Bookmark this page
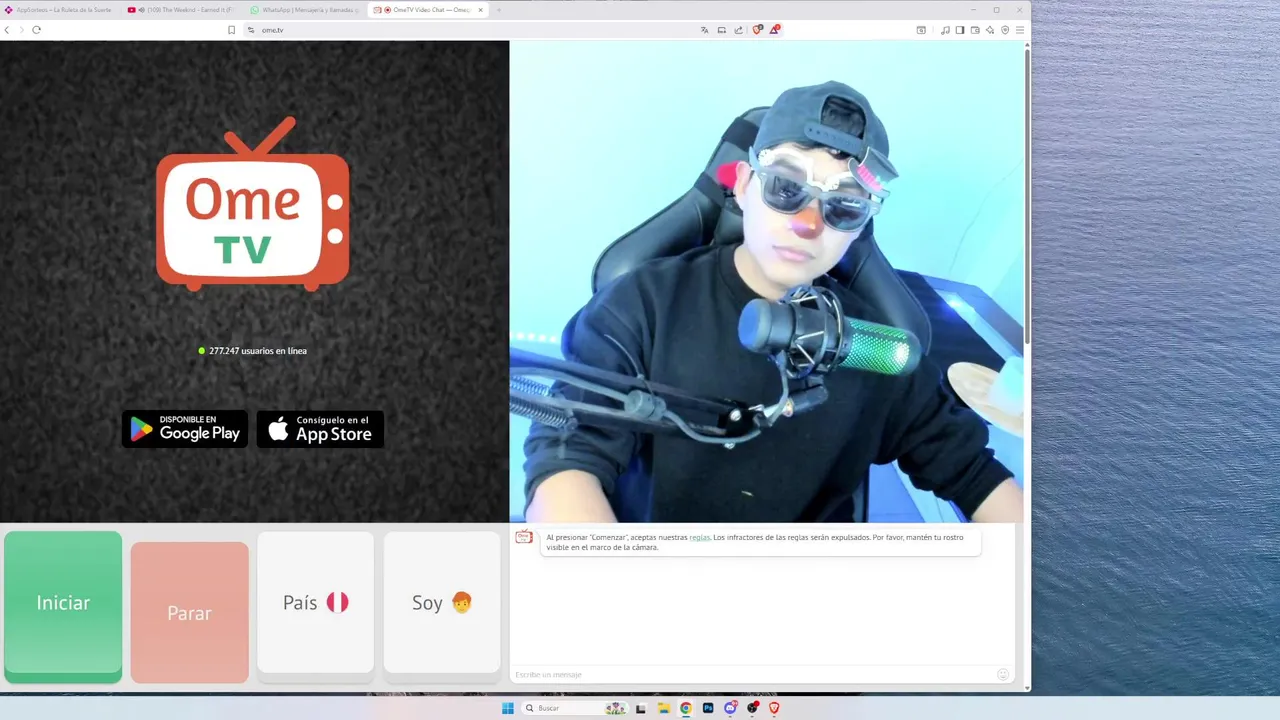This screenshot has width=1280, height=720. coord(231,30)
